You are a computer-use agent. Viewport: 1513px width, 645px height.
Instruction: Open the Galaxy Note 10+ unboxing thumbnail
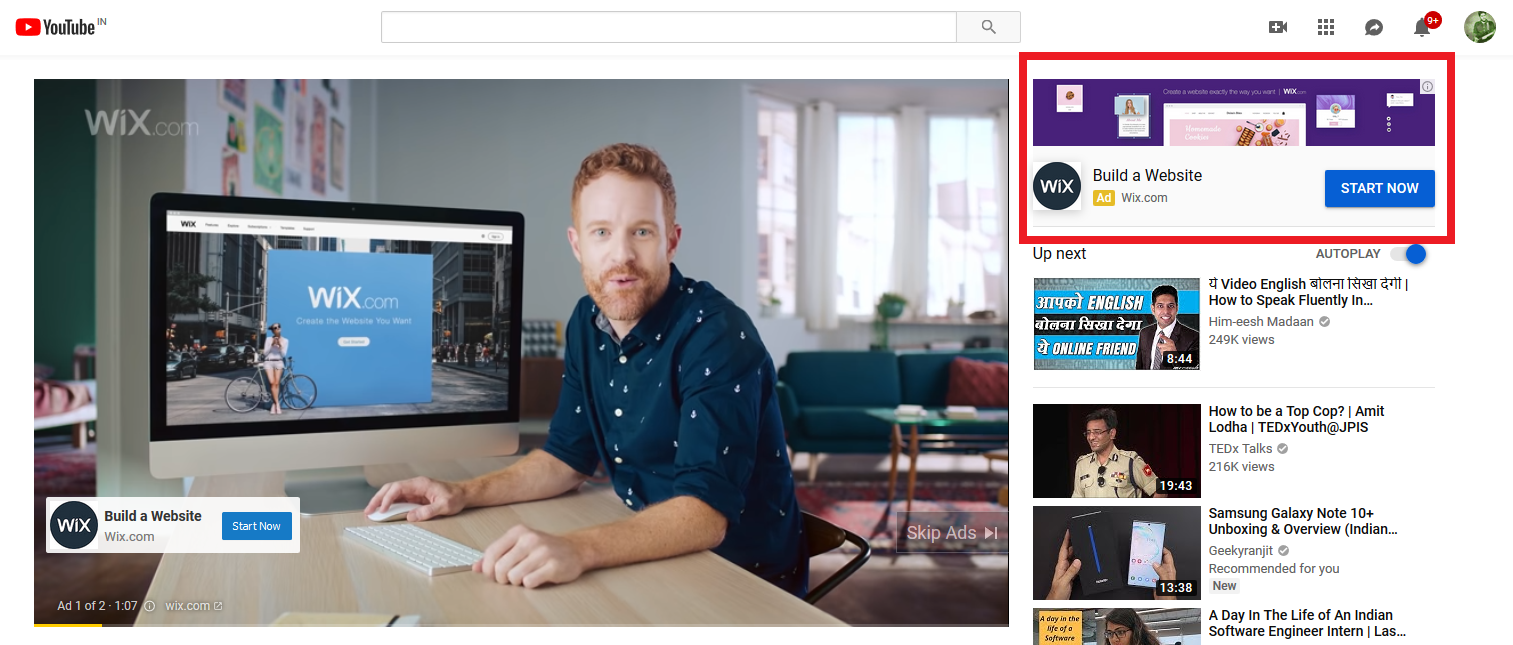click(1116, 553)
